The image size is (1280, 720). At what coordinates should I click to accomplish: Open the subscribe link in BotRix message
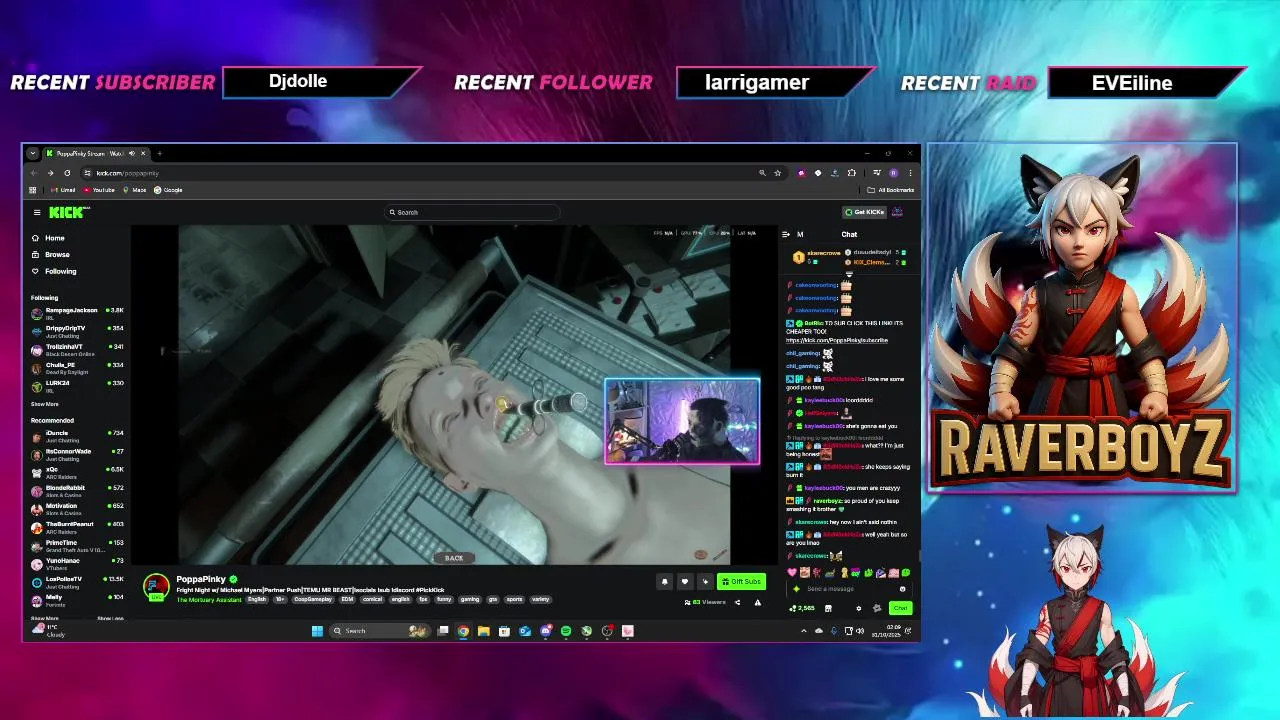tap(836, 340)
